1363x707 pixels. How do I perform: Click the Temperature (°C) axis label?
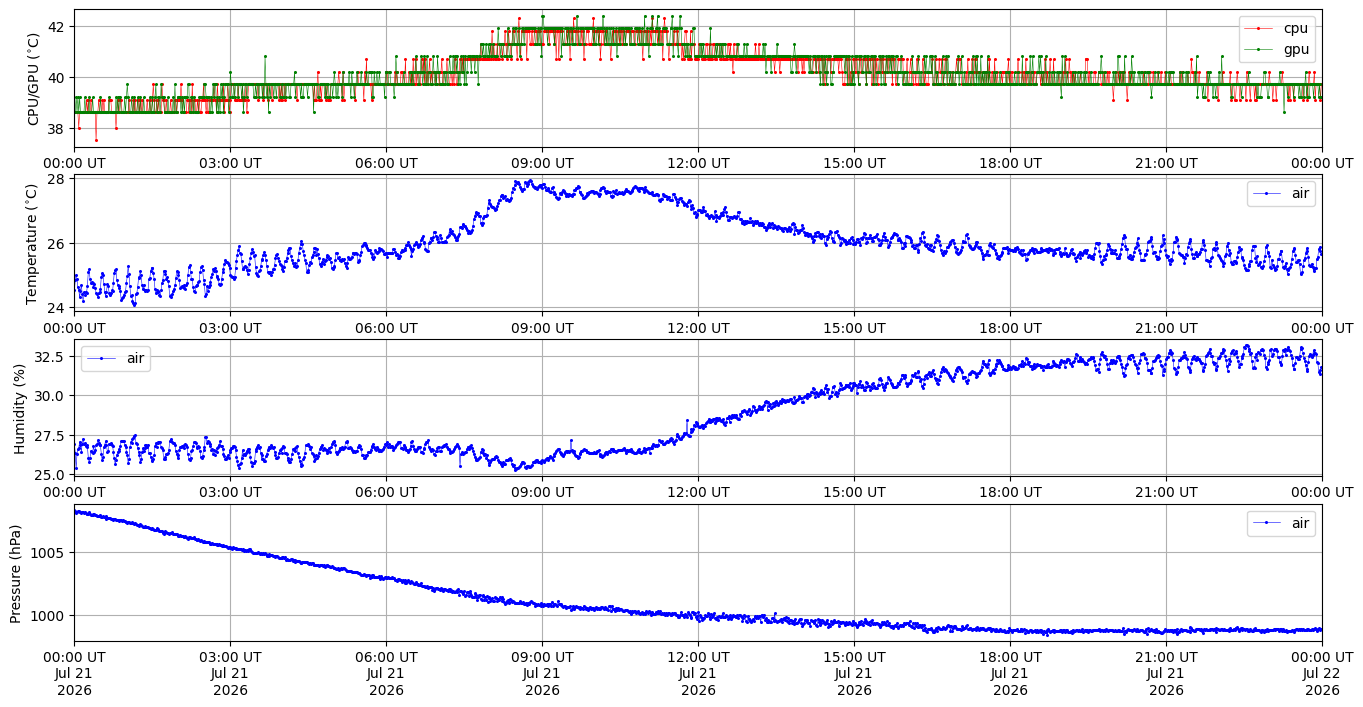(31, 243)
